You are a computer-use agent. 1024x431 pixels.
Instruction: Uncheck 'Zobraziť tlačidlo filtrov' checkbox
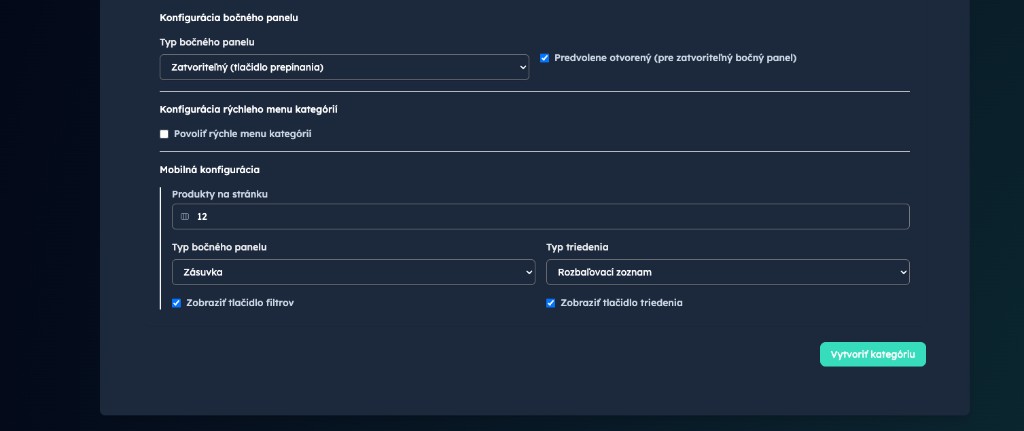176,303
